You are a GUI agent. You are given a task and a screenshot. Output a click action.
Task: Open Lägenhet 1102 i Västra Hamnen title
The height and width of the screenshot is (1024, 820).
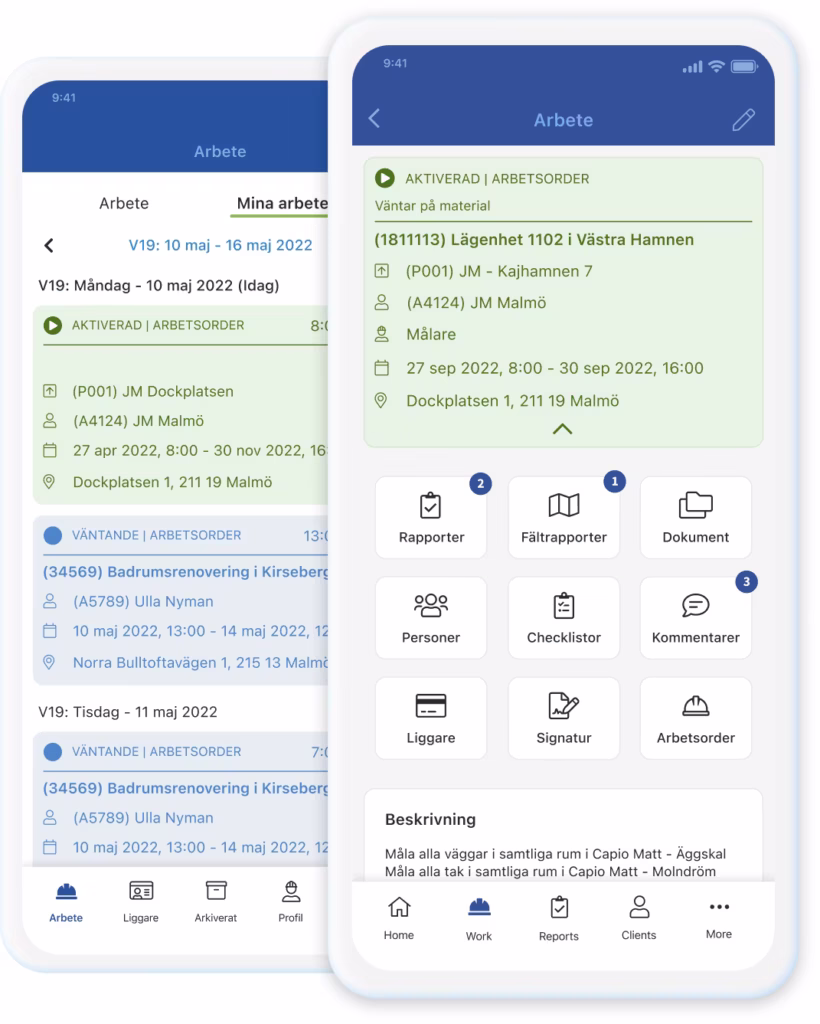coord(534,240)
